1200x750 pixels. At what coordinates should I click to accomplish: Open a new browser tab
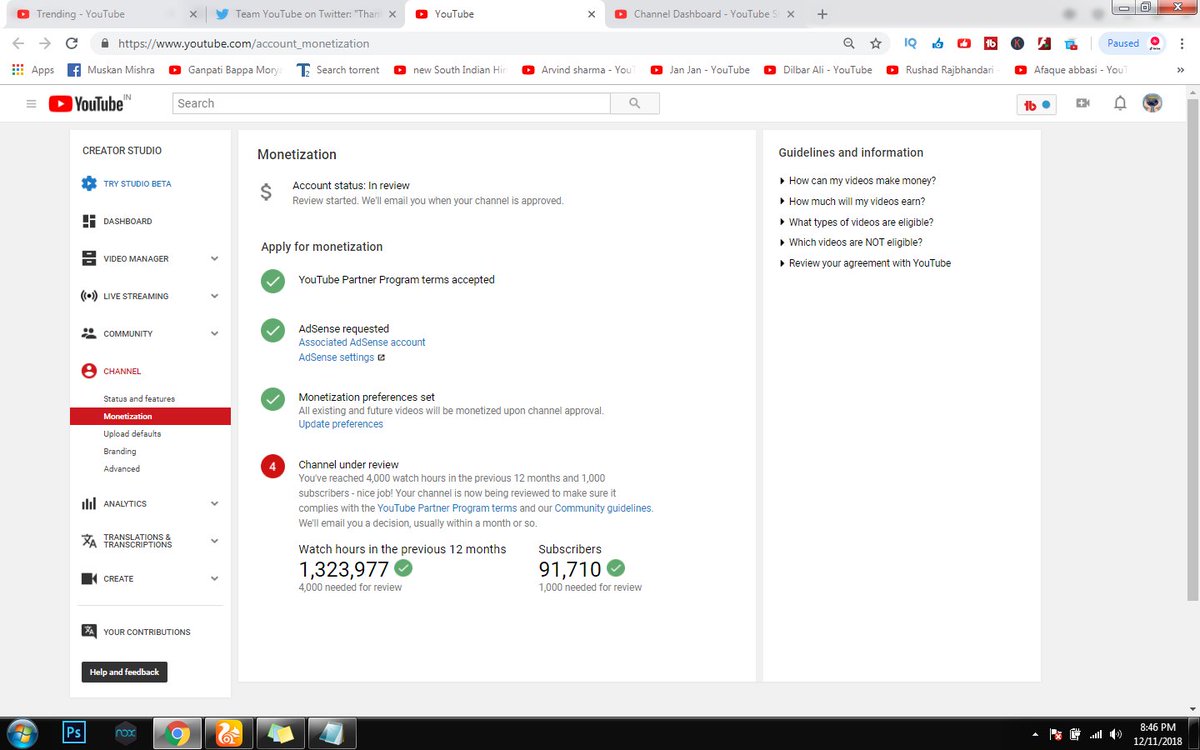[822, 14]
